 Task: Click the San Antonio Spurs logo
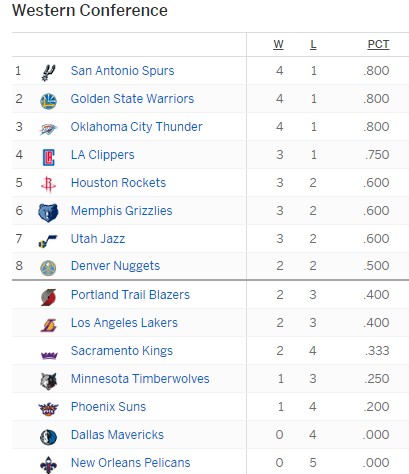(48, 72)
